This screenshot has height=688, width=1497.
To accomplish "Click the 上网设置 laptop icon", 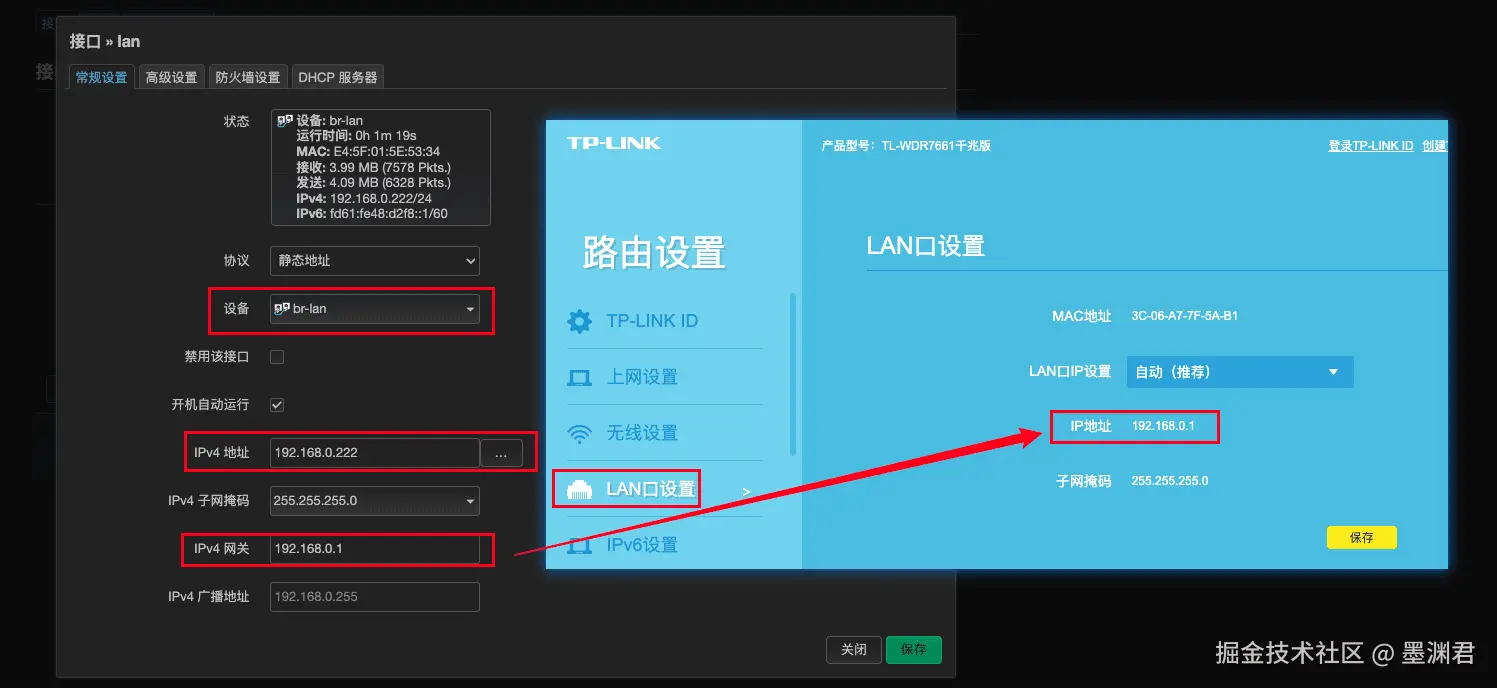I will click(x=579, y=377).
